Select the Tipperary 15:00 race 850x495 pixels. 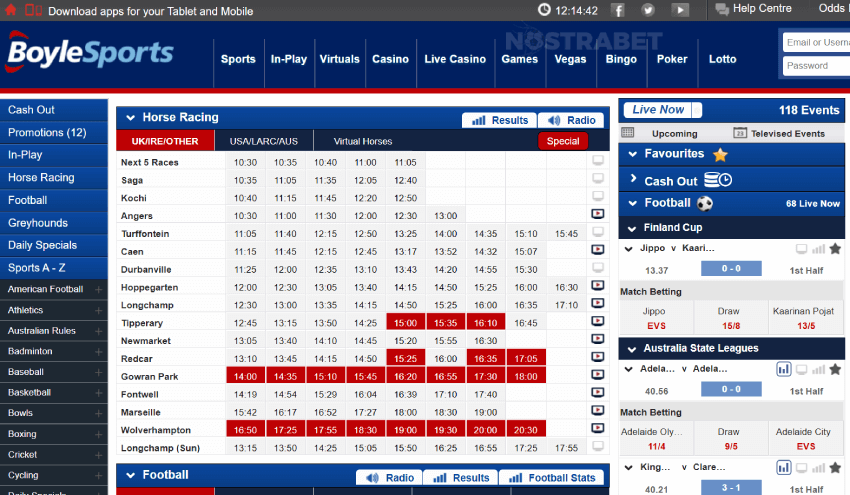click(405, 323)
